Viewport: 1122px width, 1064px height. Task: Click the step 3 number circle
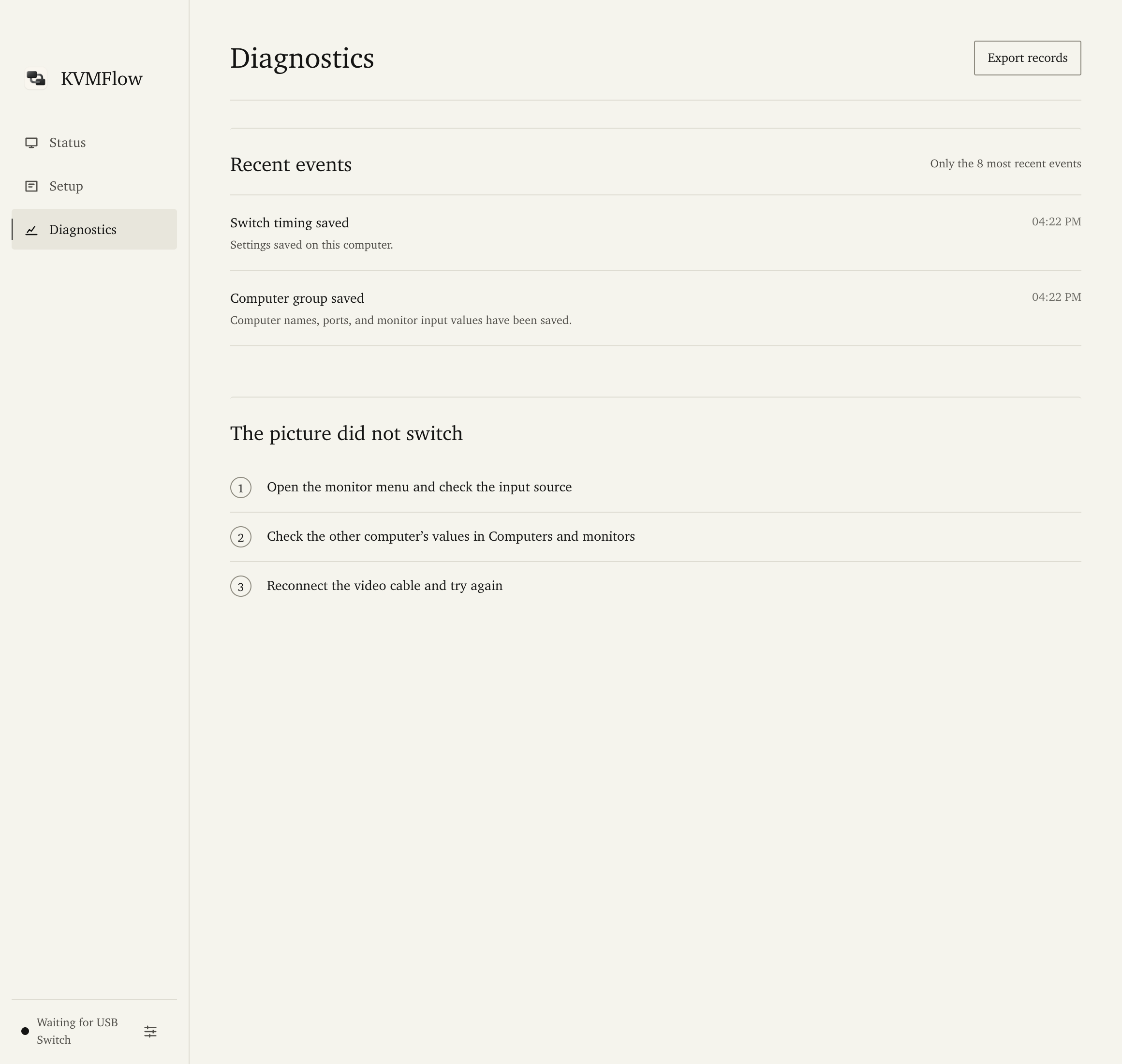click(240, 587)
